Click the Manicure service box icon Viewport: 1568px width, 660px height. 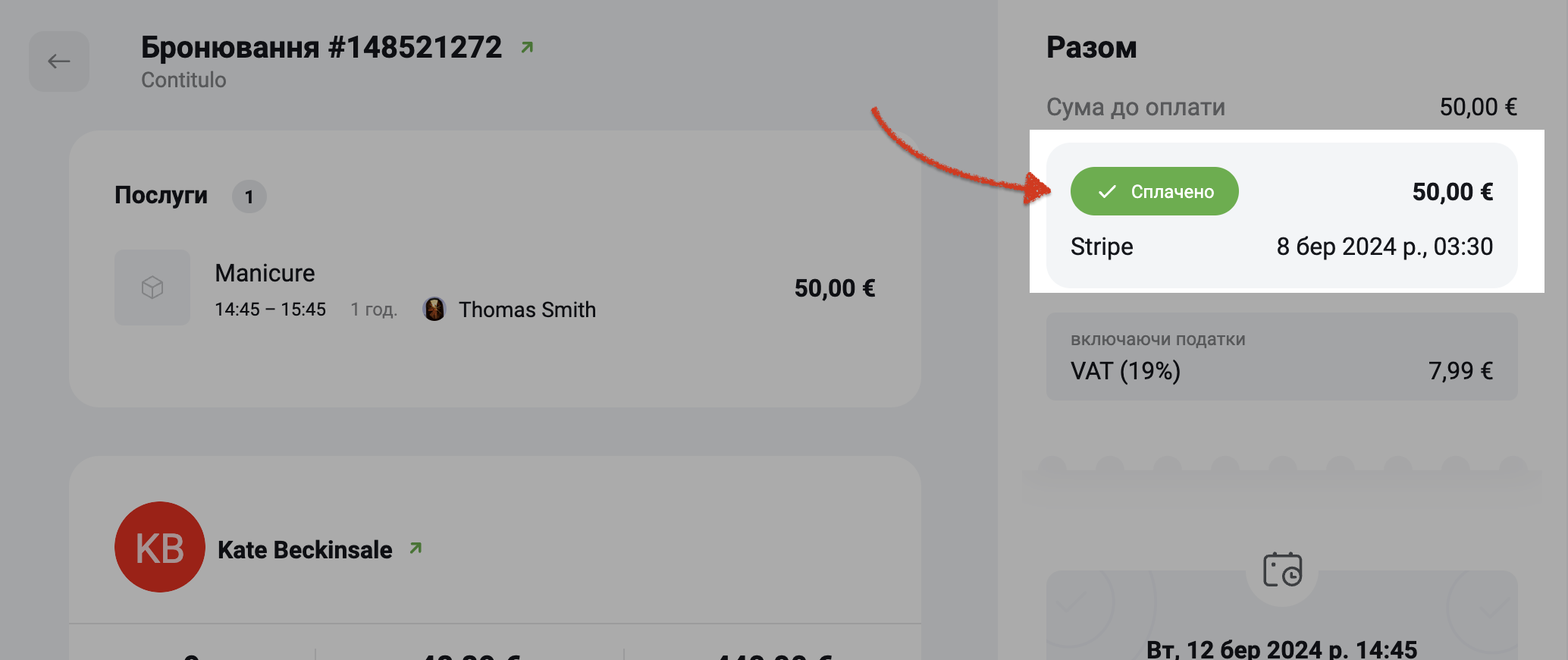tap(152, 288)
